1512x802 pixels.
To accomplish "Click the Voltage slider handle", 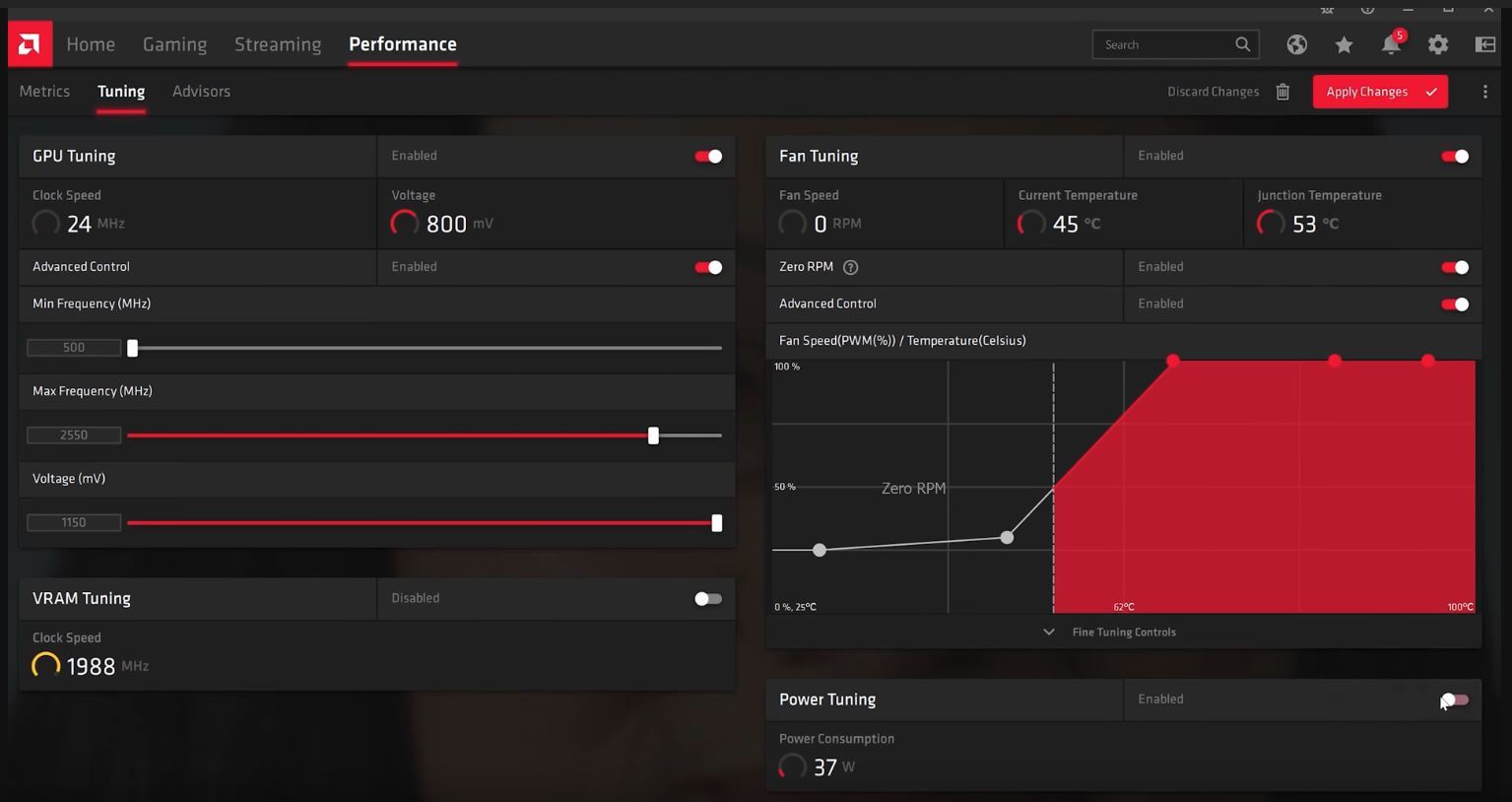I will click(717, 523).
